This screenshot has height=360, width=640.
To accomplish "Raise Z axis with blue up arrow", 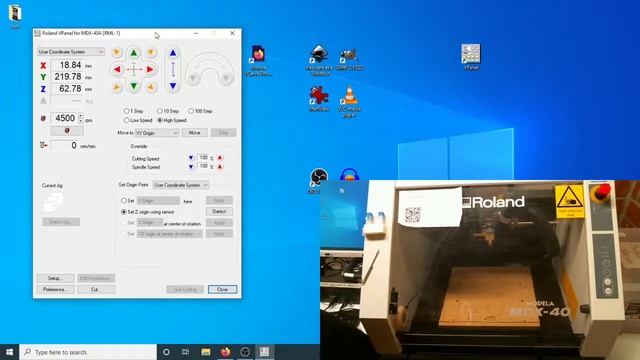I will (173, 53).
